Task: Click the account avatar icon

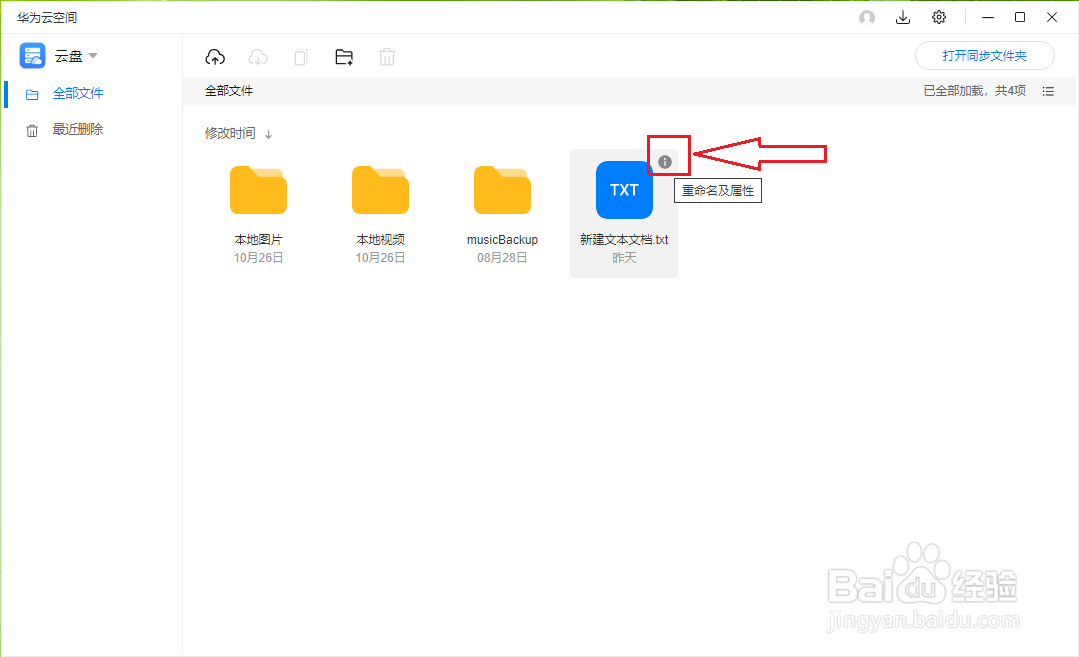Action: coord(866,17)
